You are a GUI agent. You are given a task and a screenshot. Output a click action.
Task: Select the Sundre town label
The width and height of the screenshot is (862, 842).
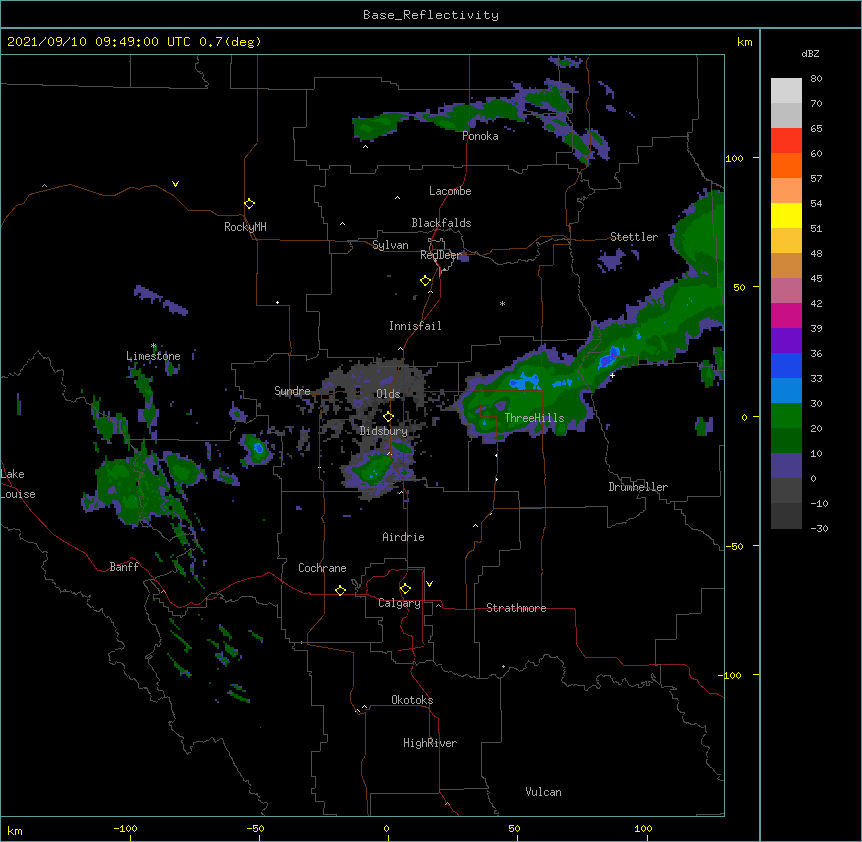(292, 391)
